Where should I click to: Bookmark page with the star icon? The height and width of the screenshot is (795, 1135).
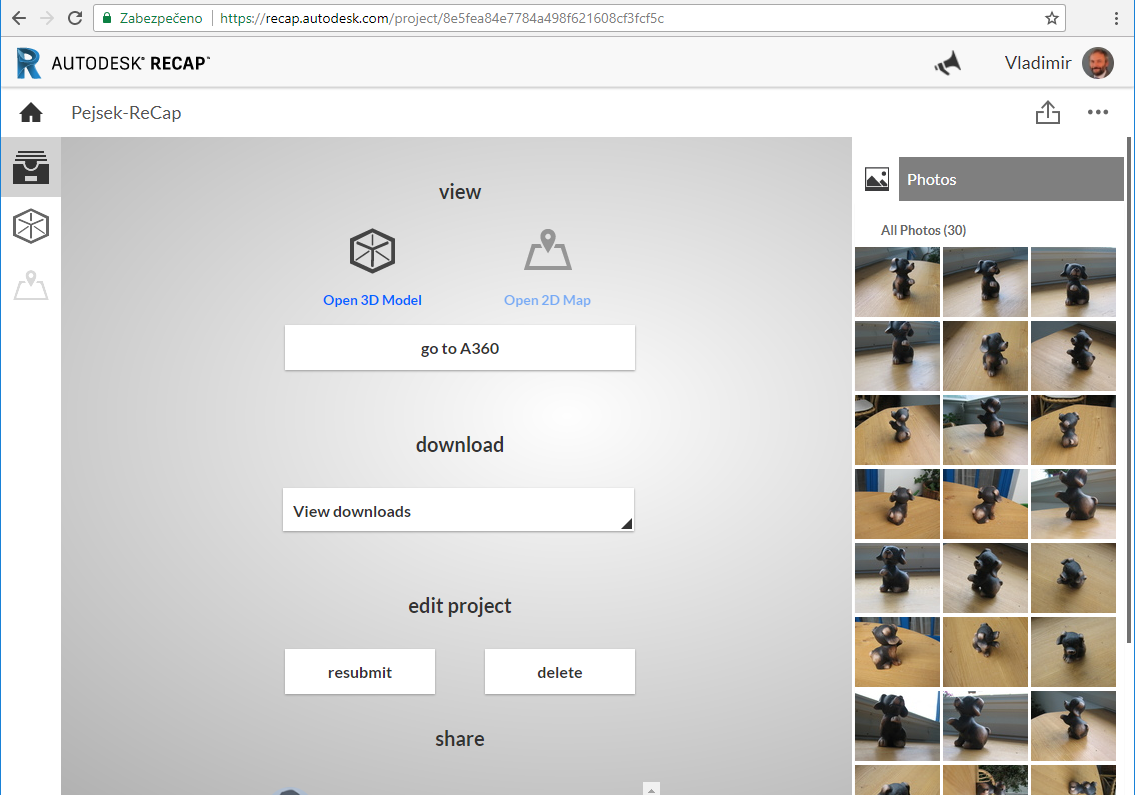click(1052, 18)
